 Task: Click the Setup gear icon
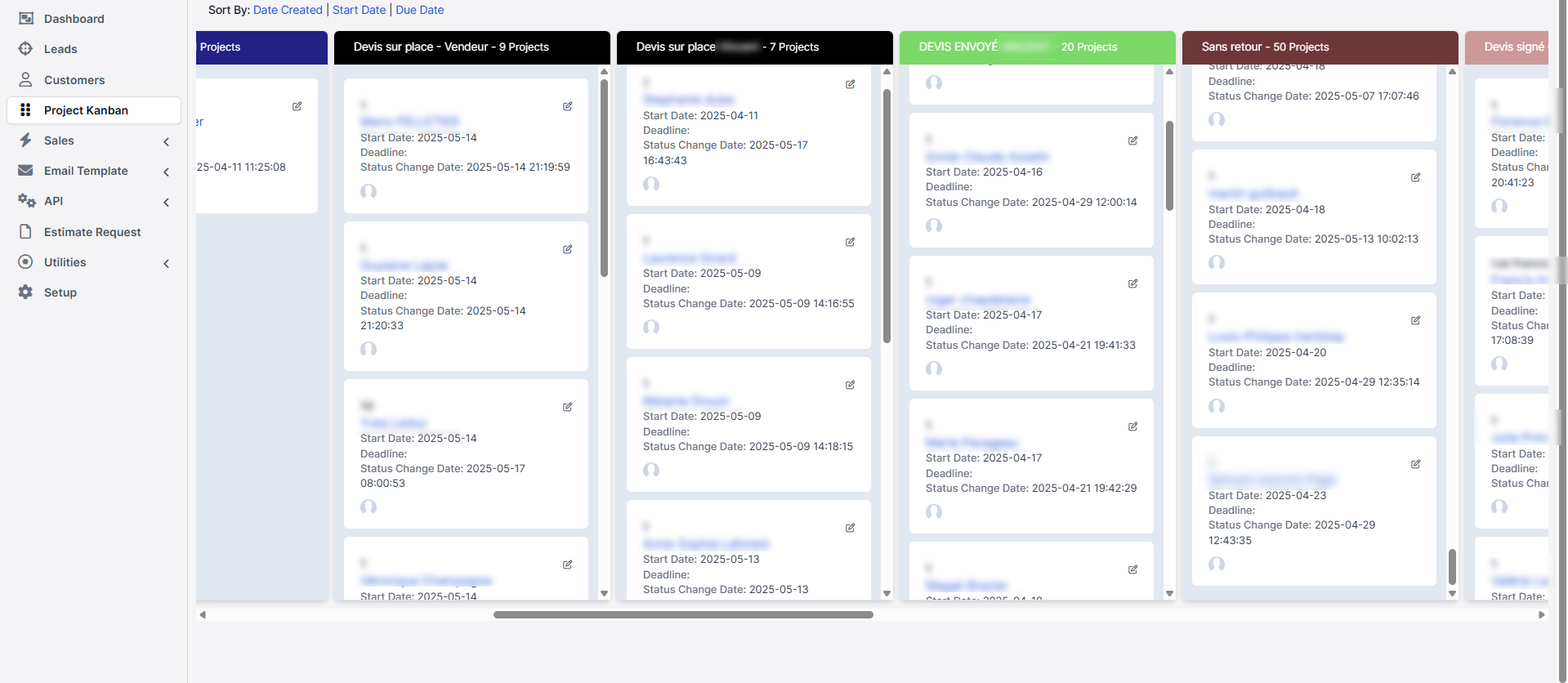[26, 292]
